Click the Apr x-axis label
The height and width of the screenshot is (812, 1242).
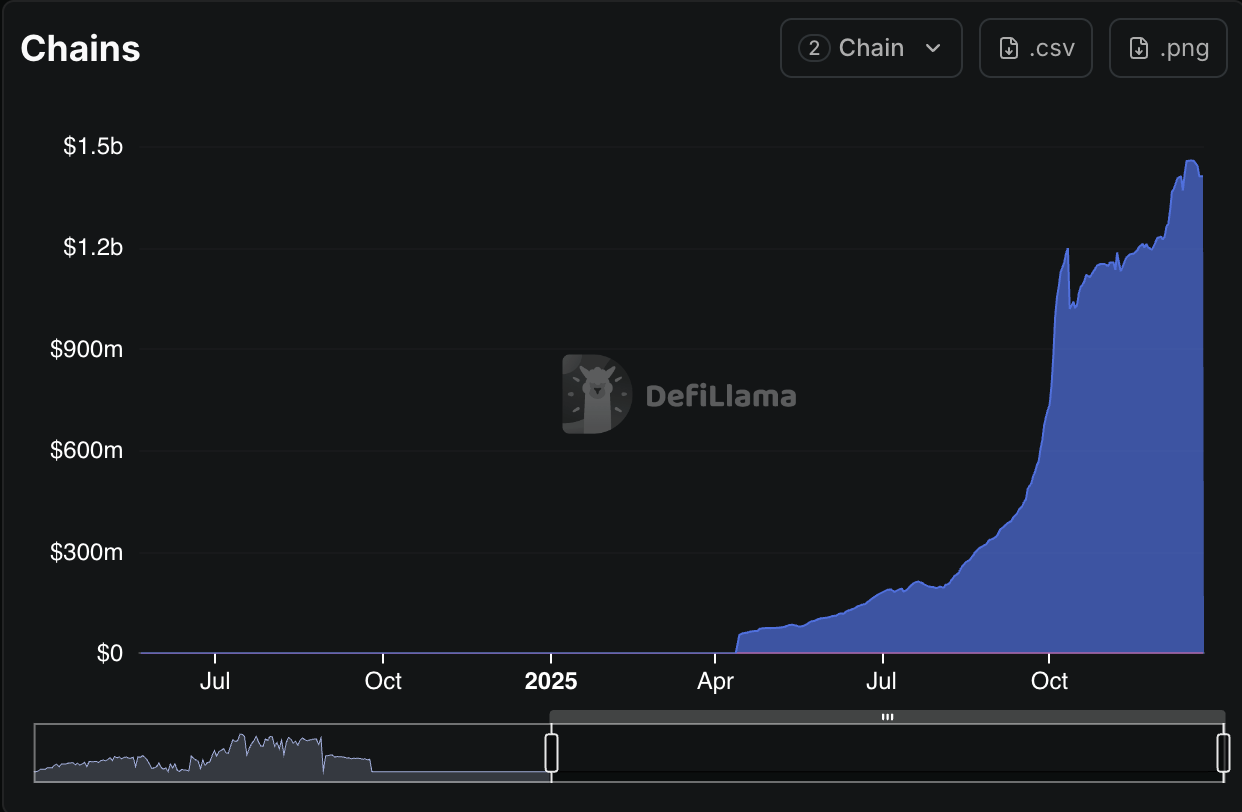pyautogui.click(x=715, y=681)
